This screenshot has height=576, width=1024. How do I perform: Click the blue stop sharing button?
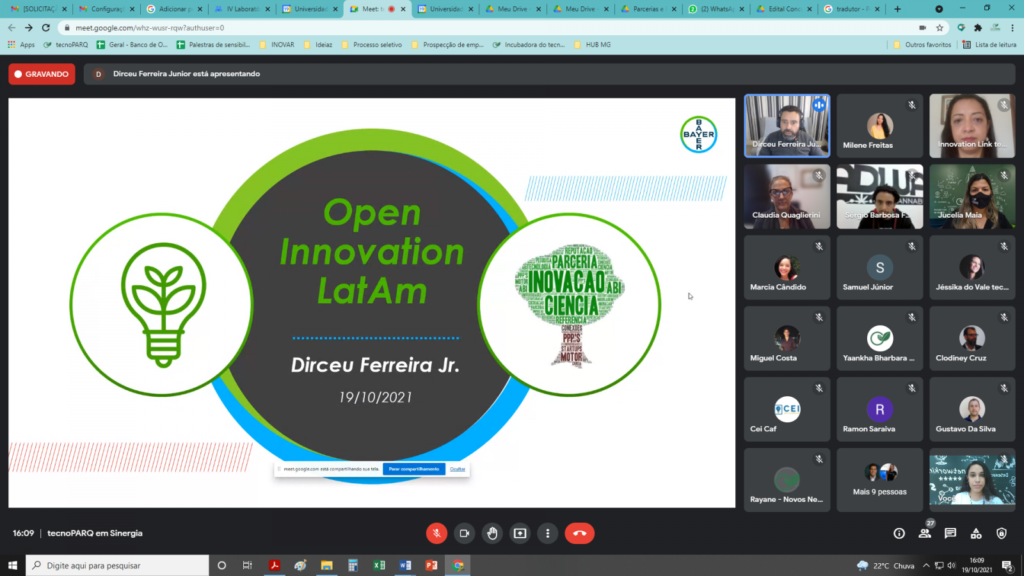(x=413, y=469)
